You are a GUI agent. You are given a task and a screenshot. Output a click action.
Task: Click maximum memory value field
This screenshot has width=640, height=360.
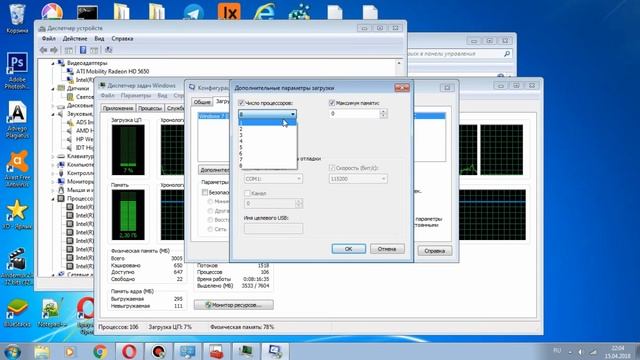click(354, 113)
